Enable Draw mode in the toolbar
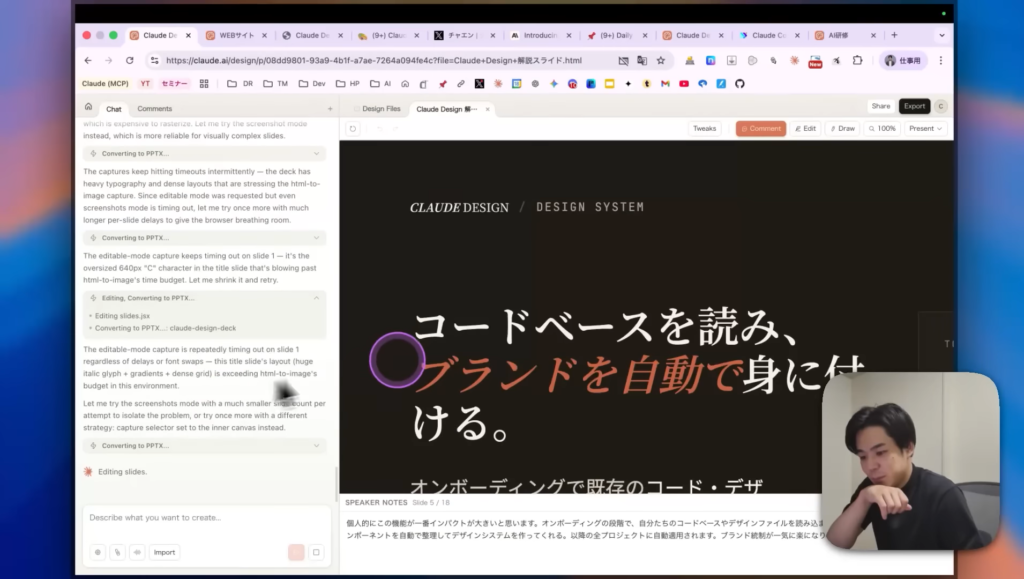 840,129
